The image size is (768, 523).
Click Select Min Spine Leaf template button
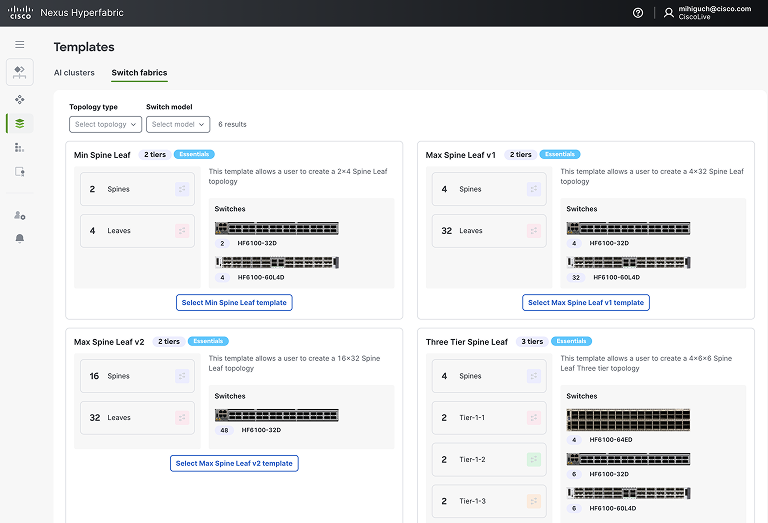click(234, 303)
